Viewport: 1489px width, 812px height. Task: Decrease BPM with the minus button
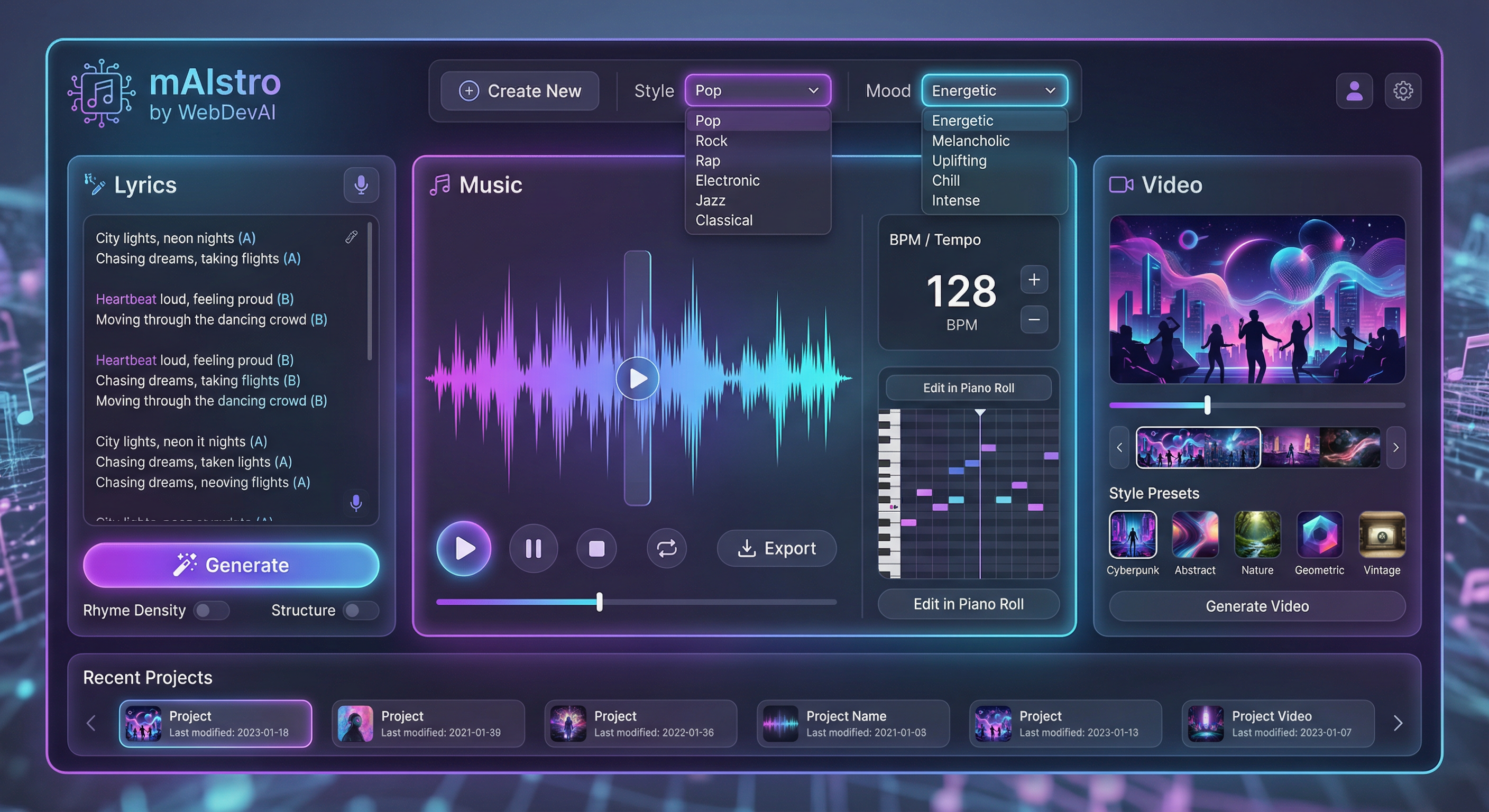click(1034, 320)
